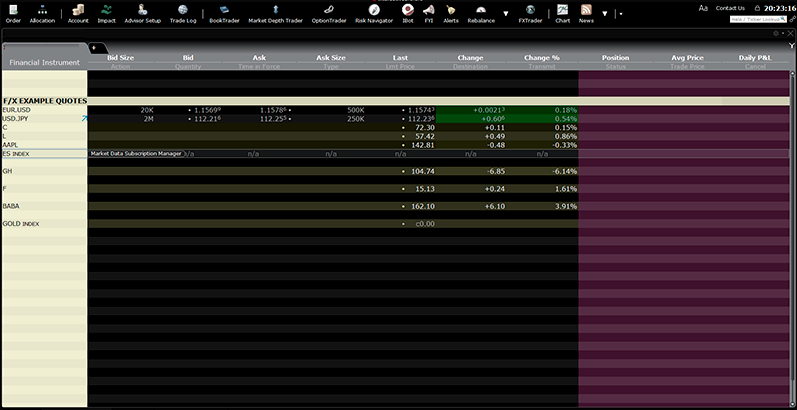Image resolution: width=797 pixels, height=410 pixels.
Task: Open Market Depth Trader
Action: 275,13
